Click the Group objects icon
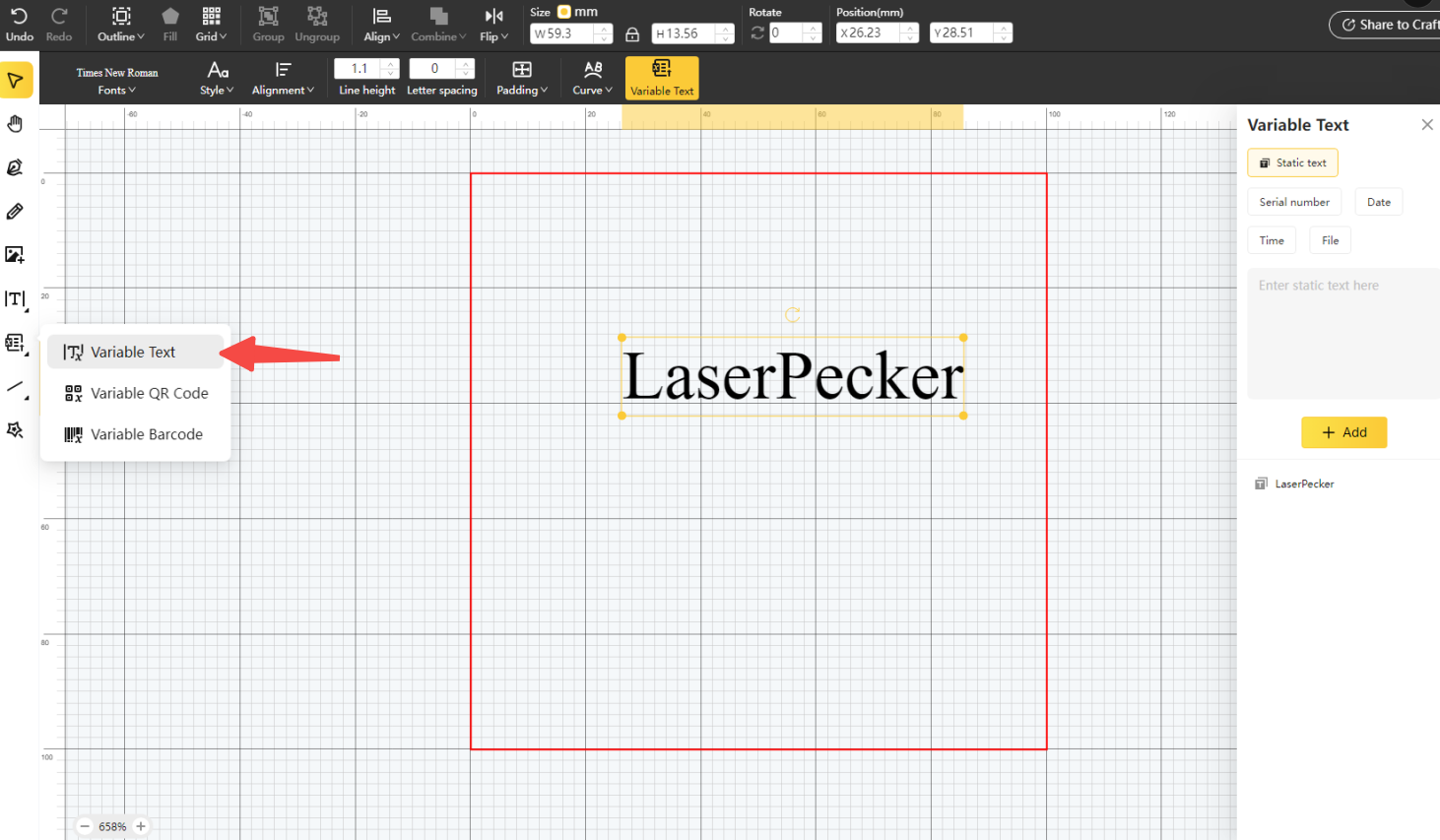Screen dimensions: 1440x840 tap(268, 17)
